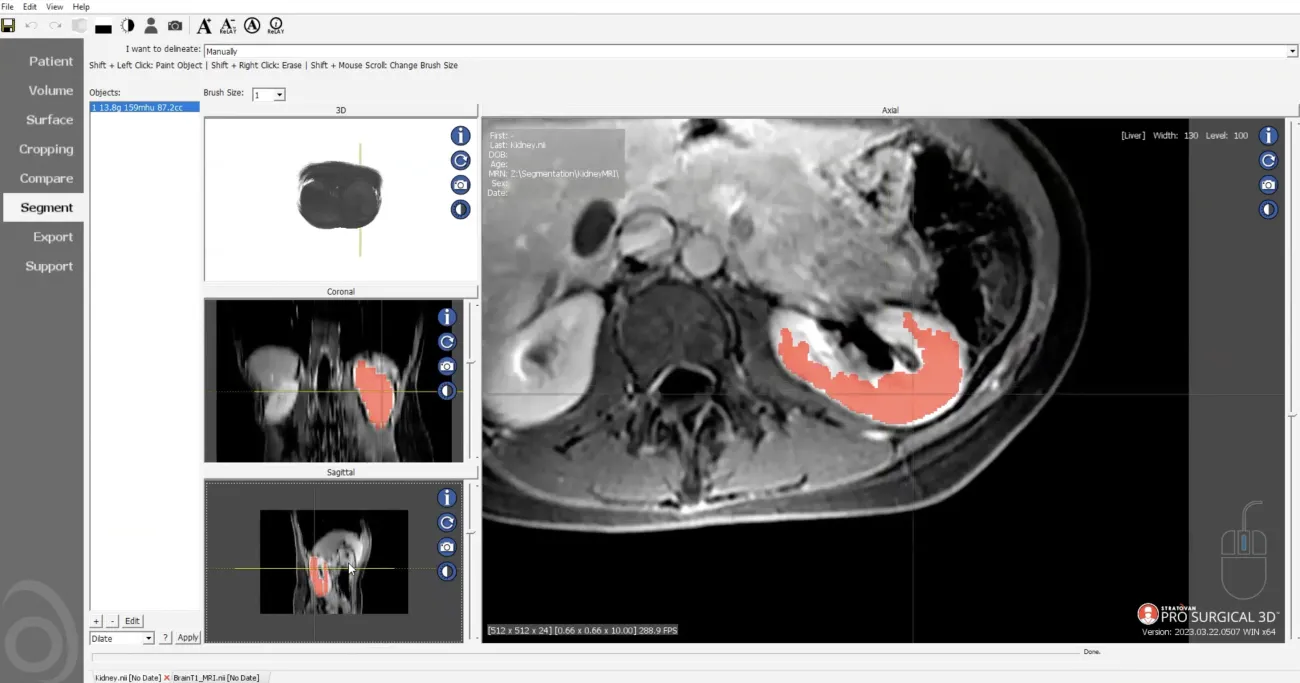Click the Save disk icon in toolbar
Image resolution: width=1300 pixels, height=683 pixels.
click(8, 26)
